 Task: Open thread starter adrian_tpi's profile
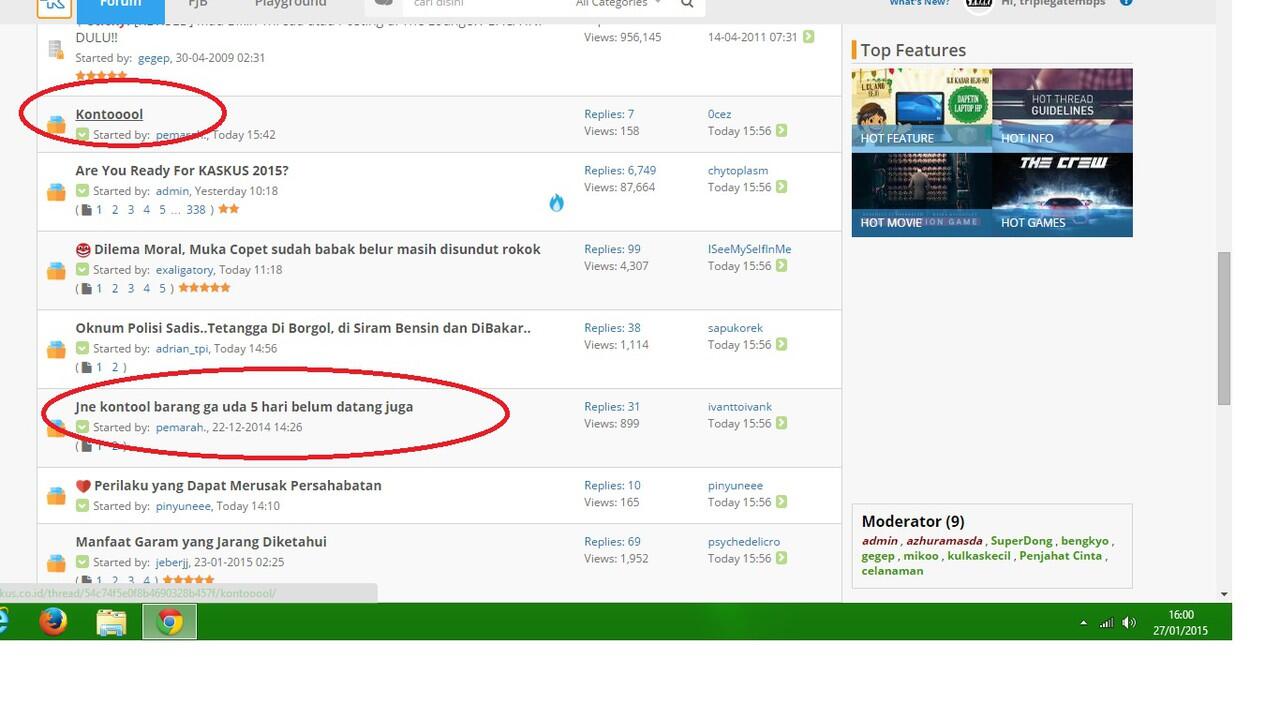tap(182, 349)
